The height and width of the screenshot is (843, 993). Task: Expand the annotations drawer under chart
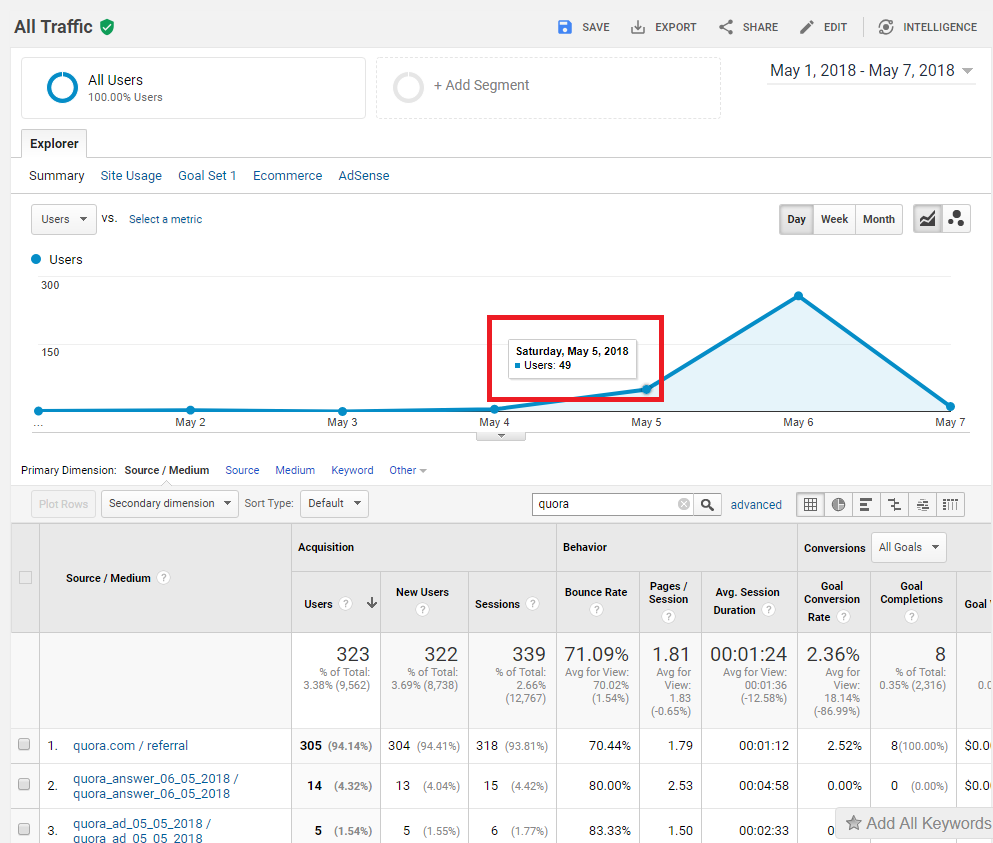tap(501, 436)
